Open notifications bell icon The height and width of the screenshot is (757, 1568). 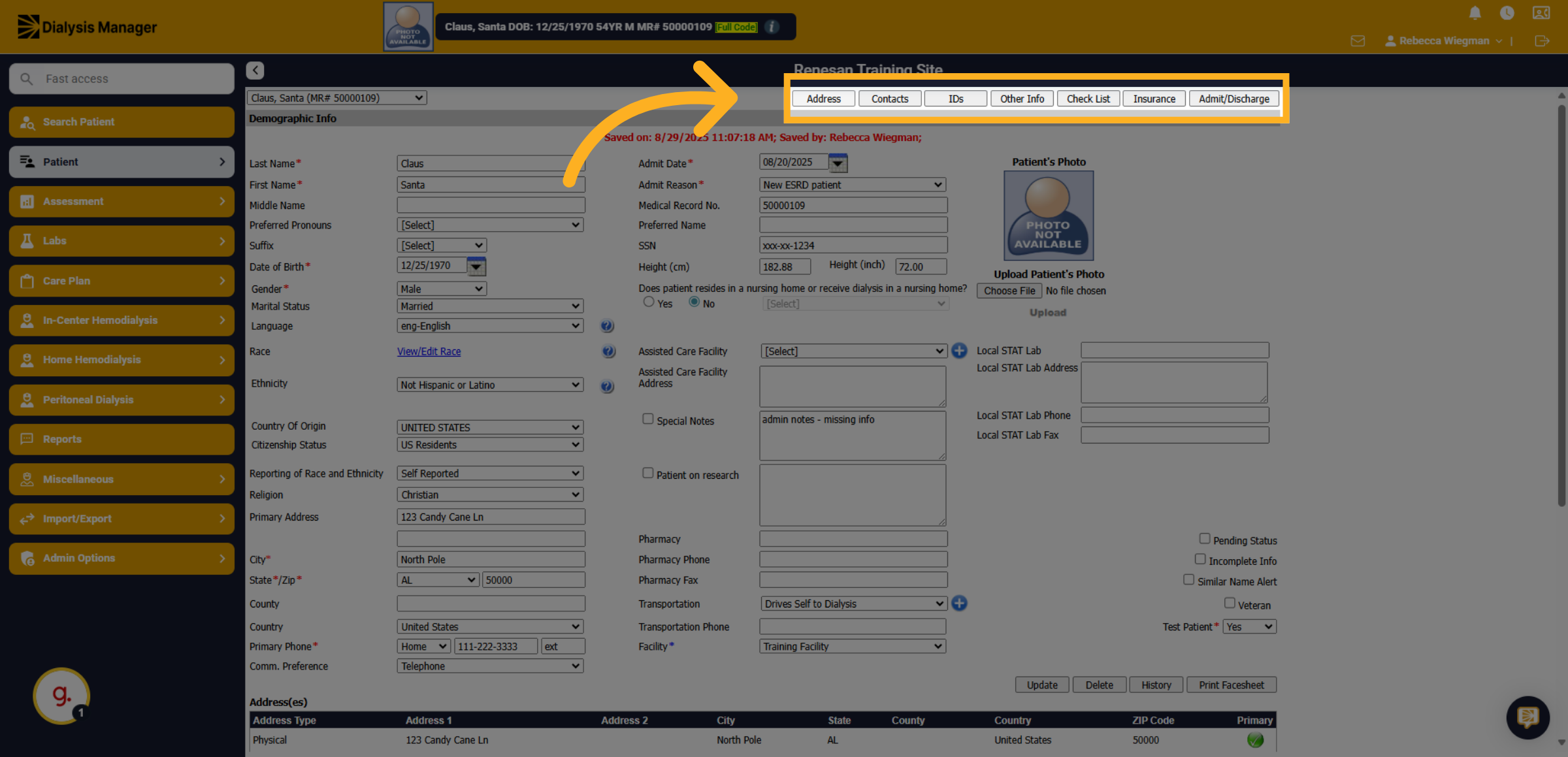coord(1475,13)
